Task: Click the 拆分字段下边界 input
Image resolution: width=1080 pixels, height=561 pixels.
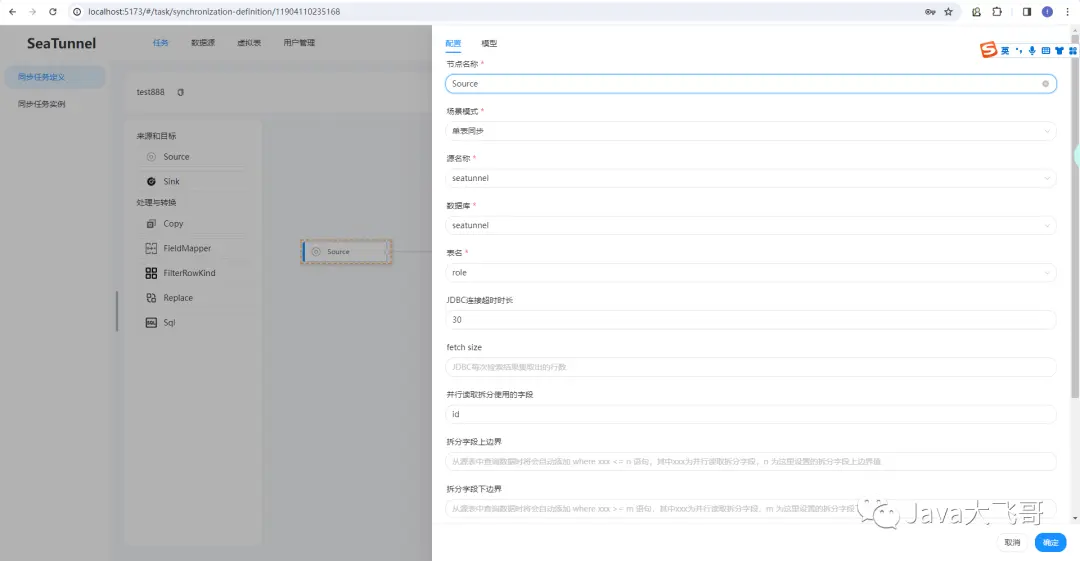Action: [x=751, y=509]
